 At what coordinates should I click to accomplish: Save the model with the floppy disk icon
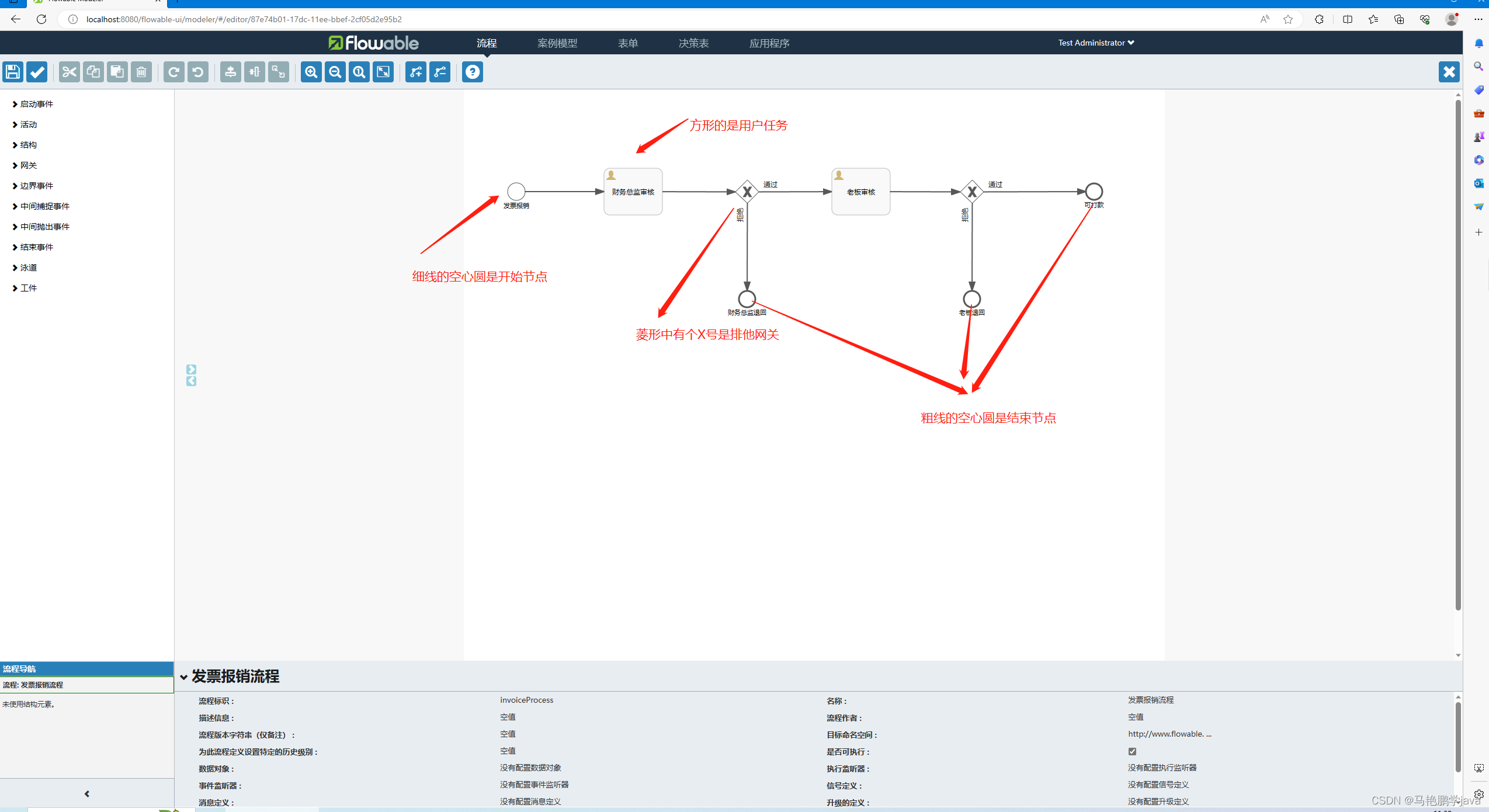[13, 72]
